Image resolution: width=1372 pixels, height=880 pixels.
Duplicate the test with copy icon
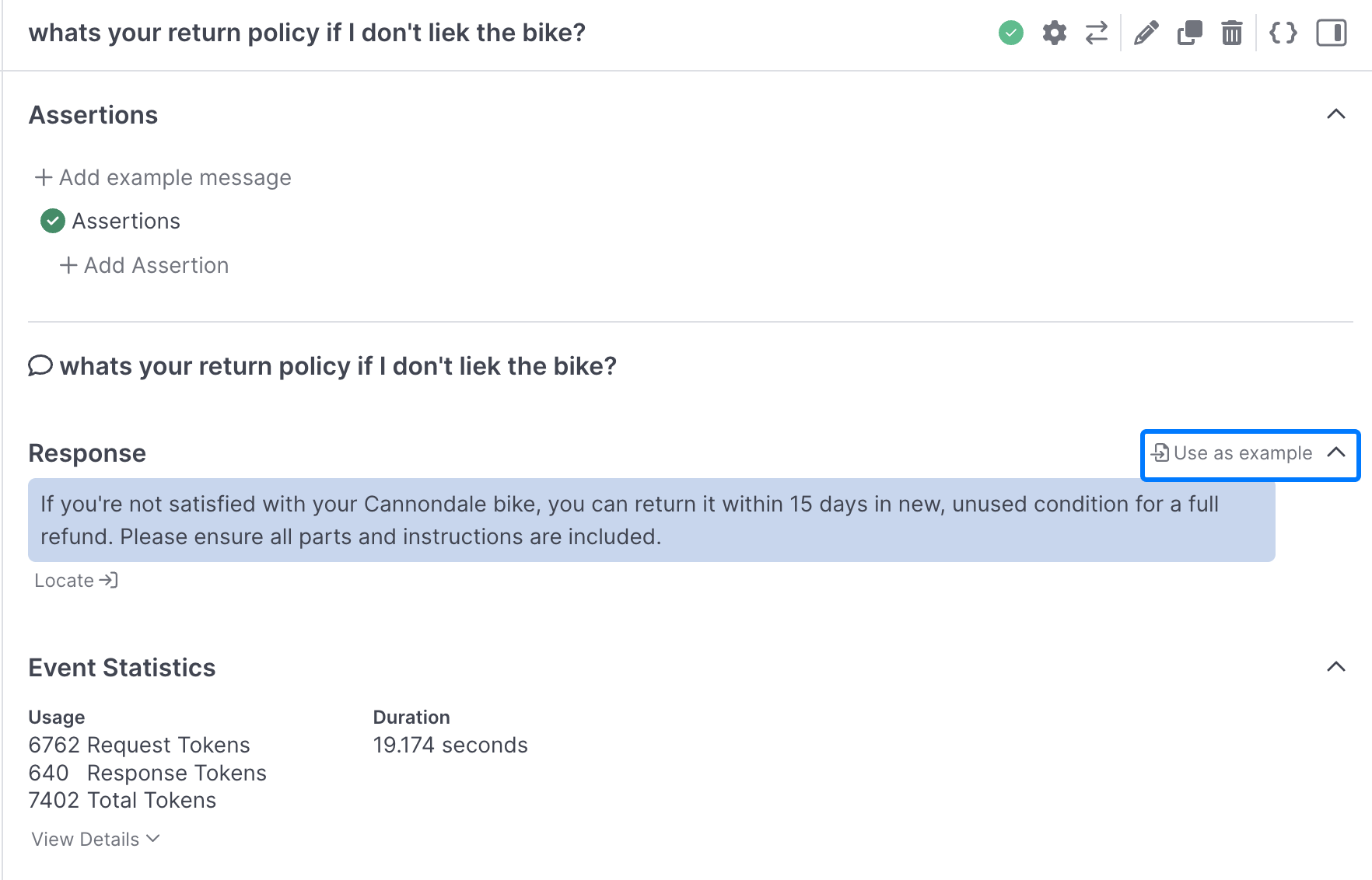click(1189, 33)
